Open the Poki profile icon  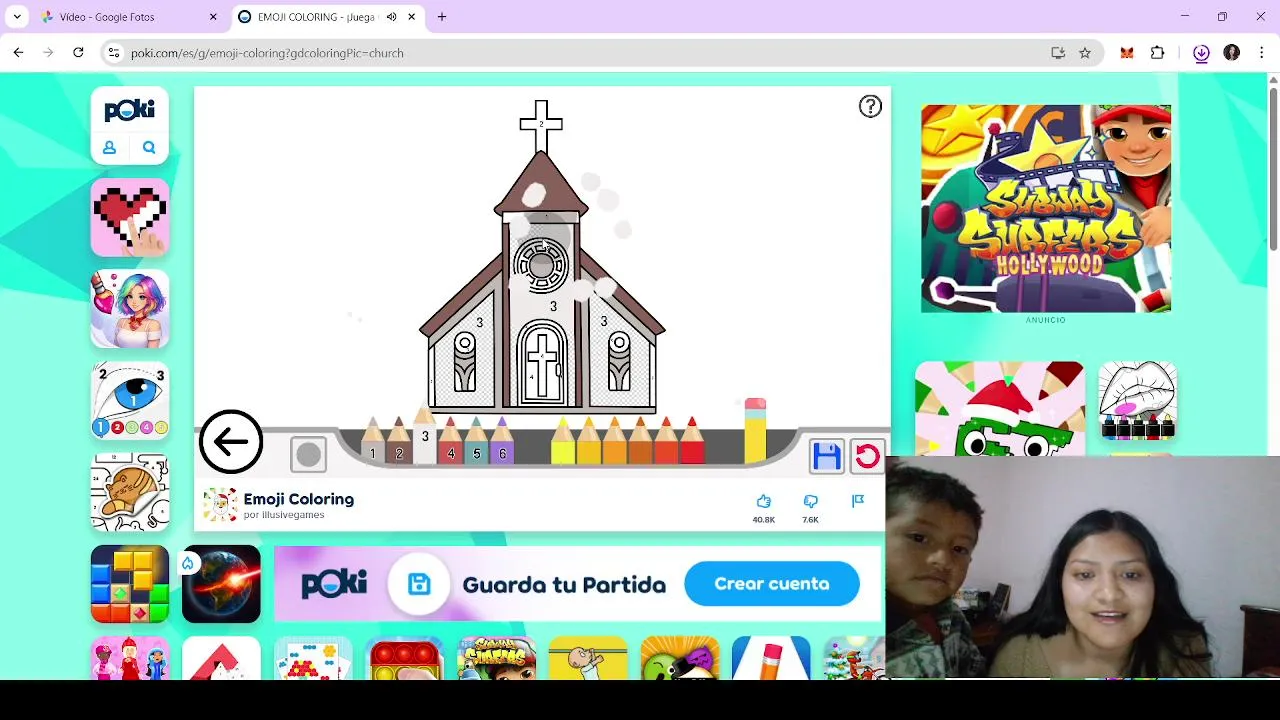pyautogui.click(x=110, y=148)
